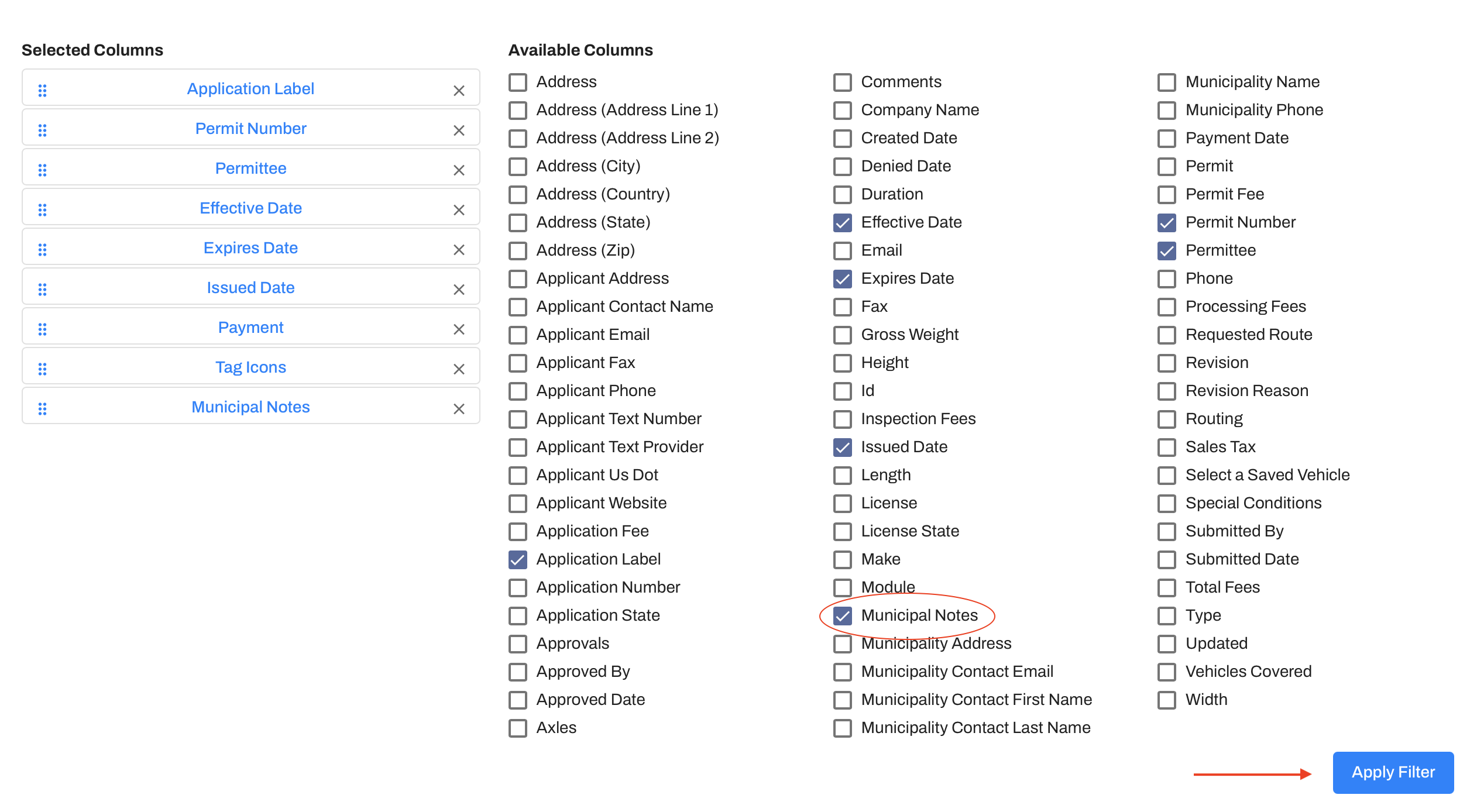
Task: Uncheck Permit Number in available columns
Action: [1166, 222]
